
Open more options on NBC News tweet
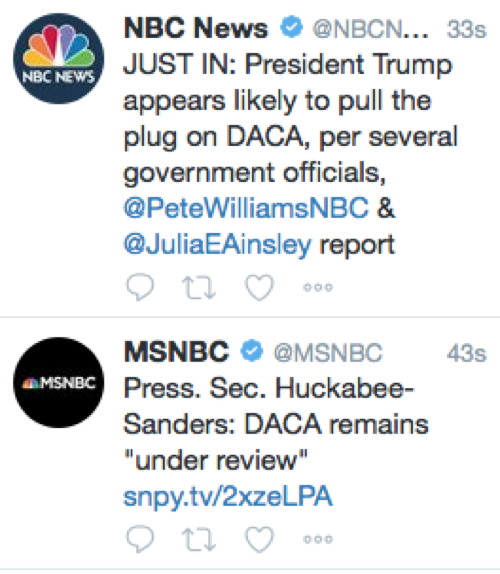coord(318,287)
